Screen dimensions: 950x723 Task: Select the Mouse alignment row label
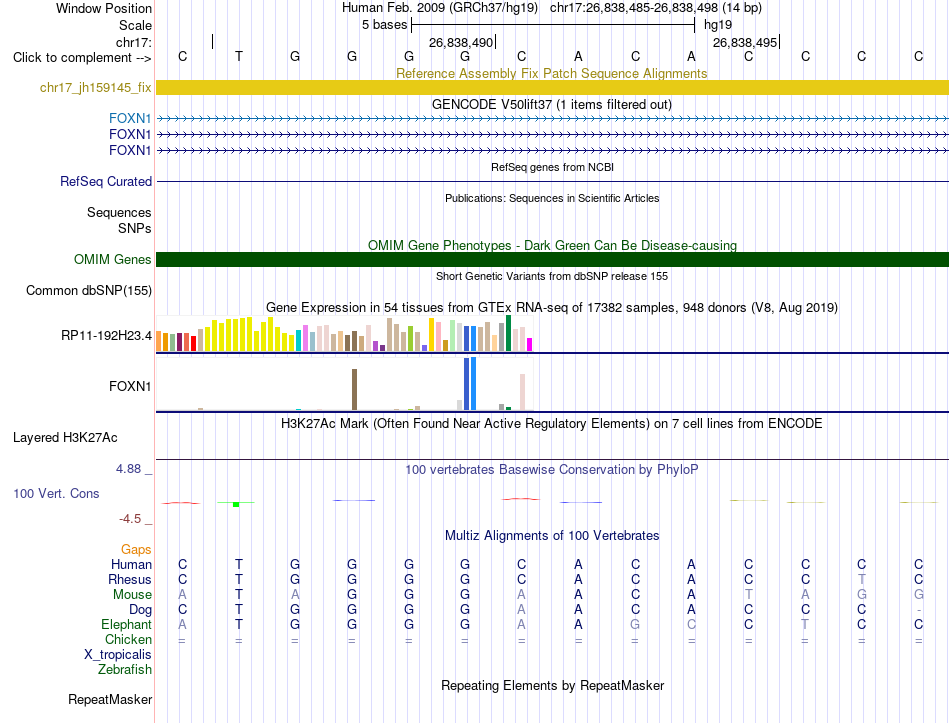pos(132,595)
